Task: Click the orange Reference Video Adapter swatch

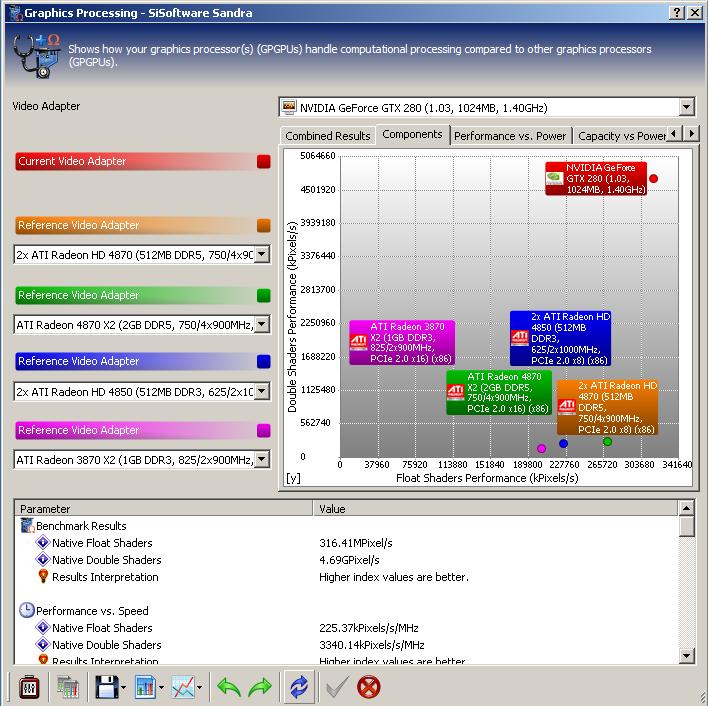Action: point(264,225)
